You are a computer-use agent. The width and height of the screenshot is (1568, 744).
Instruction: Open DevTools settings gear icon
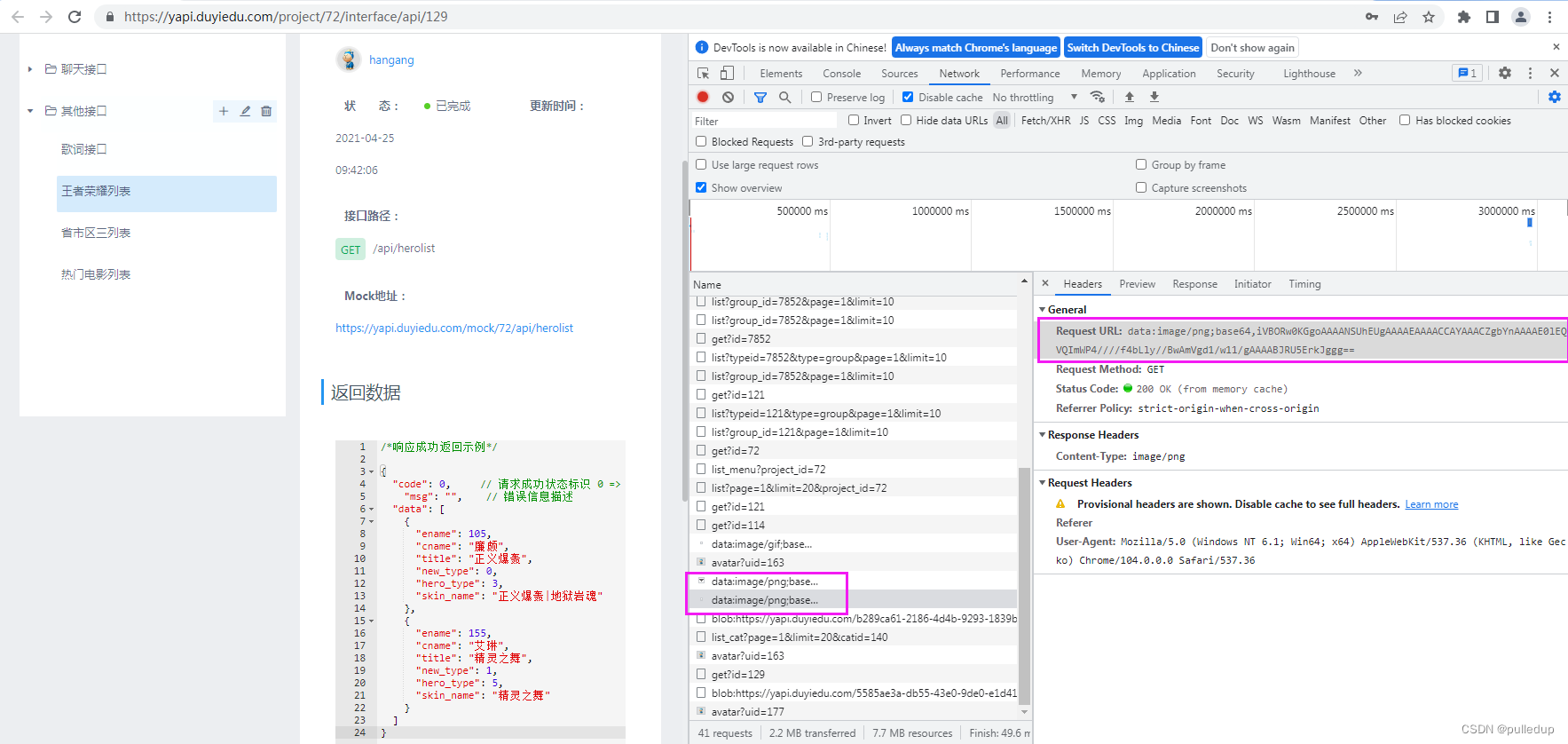(1505, 74)
